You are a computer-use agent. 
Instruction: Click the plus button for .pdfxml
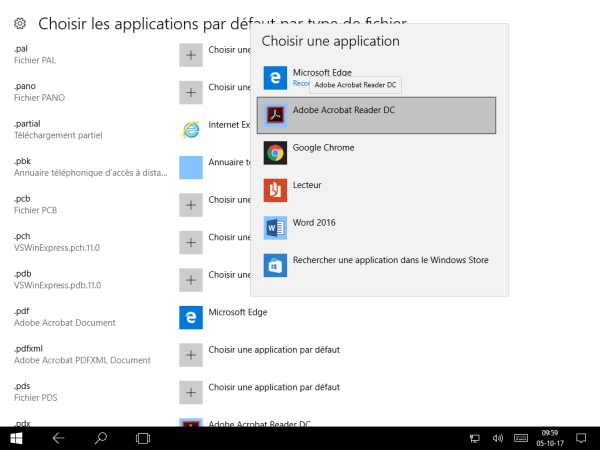coord(191,355)
